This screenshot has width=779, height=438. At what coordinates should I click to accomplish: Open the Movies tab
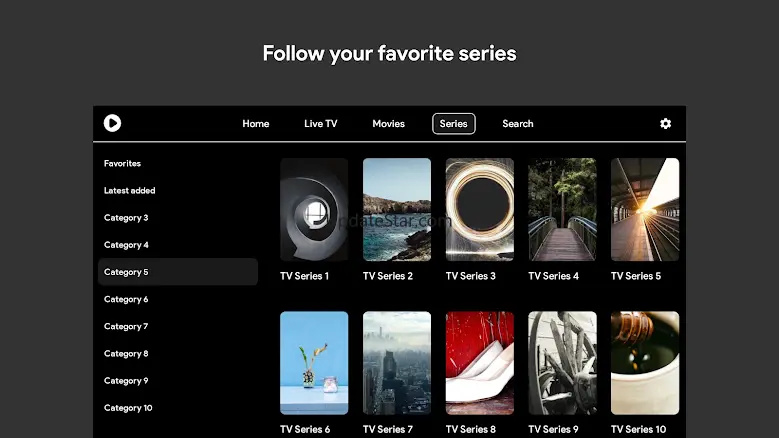tap(389, 124)
